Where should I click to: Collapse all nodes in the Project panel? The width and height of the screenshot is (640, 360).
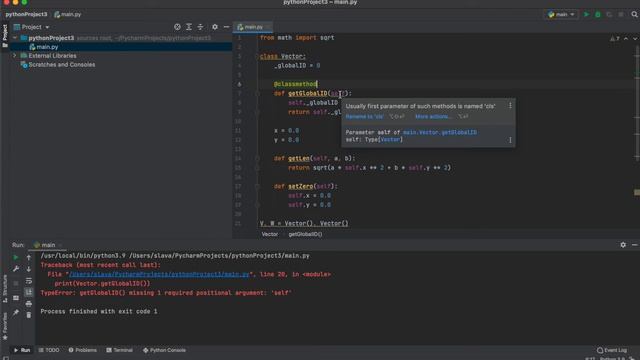[200, 27]
